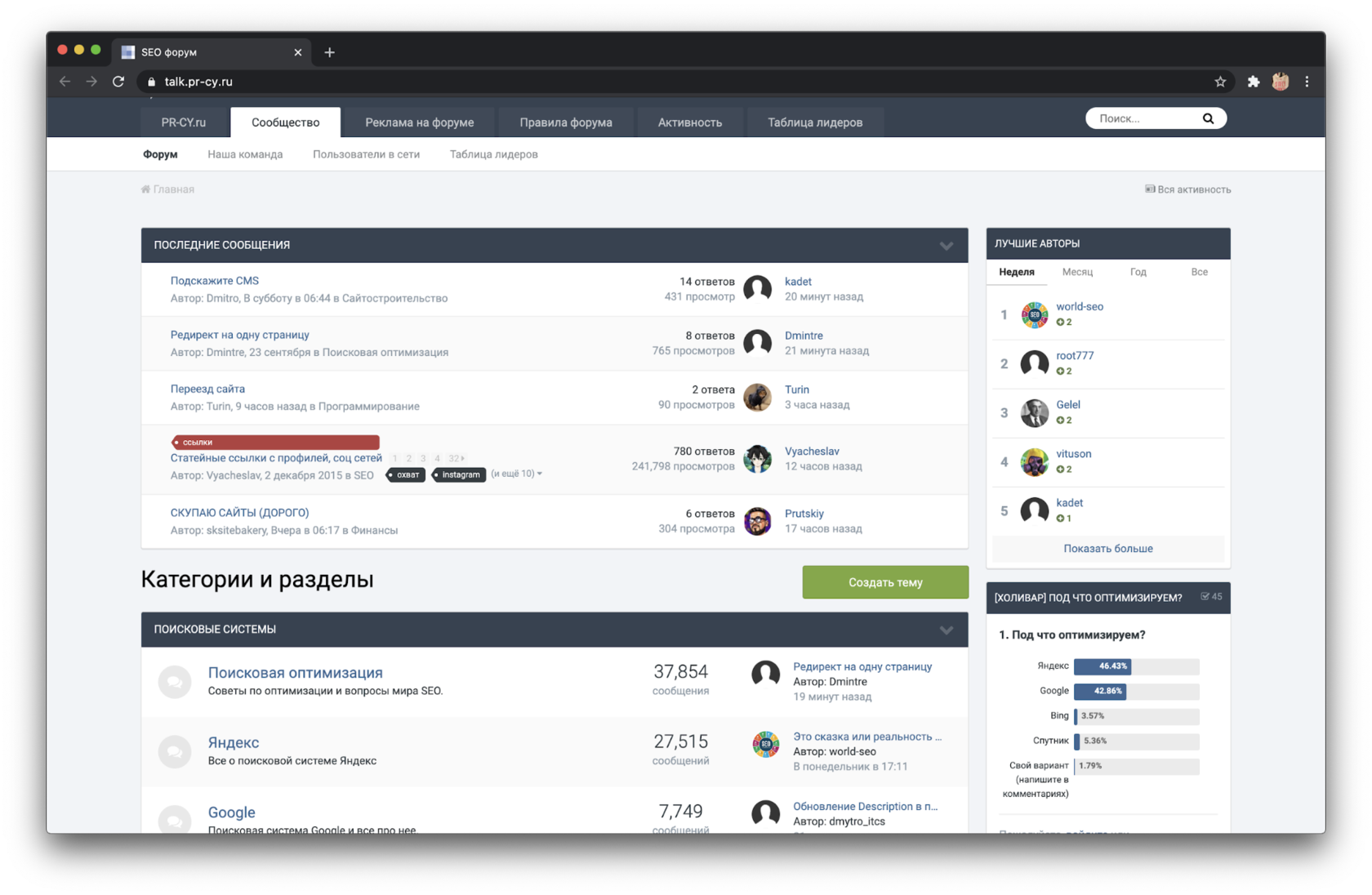This screenshot has height=895, width=1372.
Task: Open Пользователи в сети submenu link
Action: (366, 154)
